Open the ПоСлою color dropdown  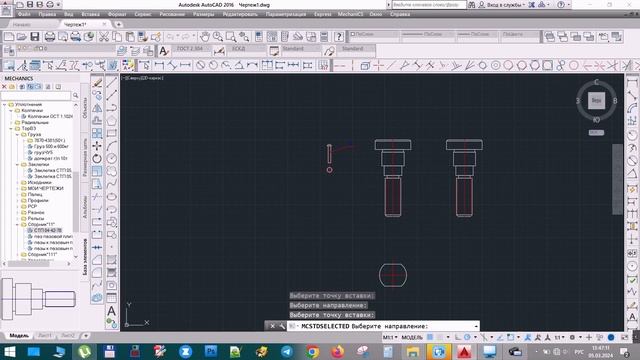[x=374, y=35]
